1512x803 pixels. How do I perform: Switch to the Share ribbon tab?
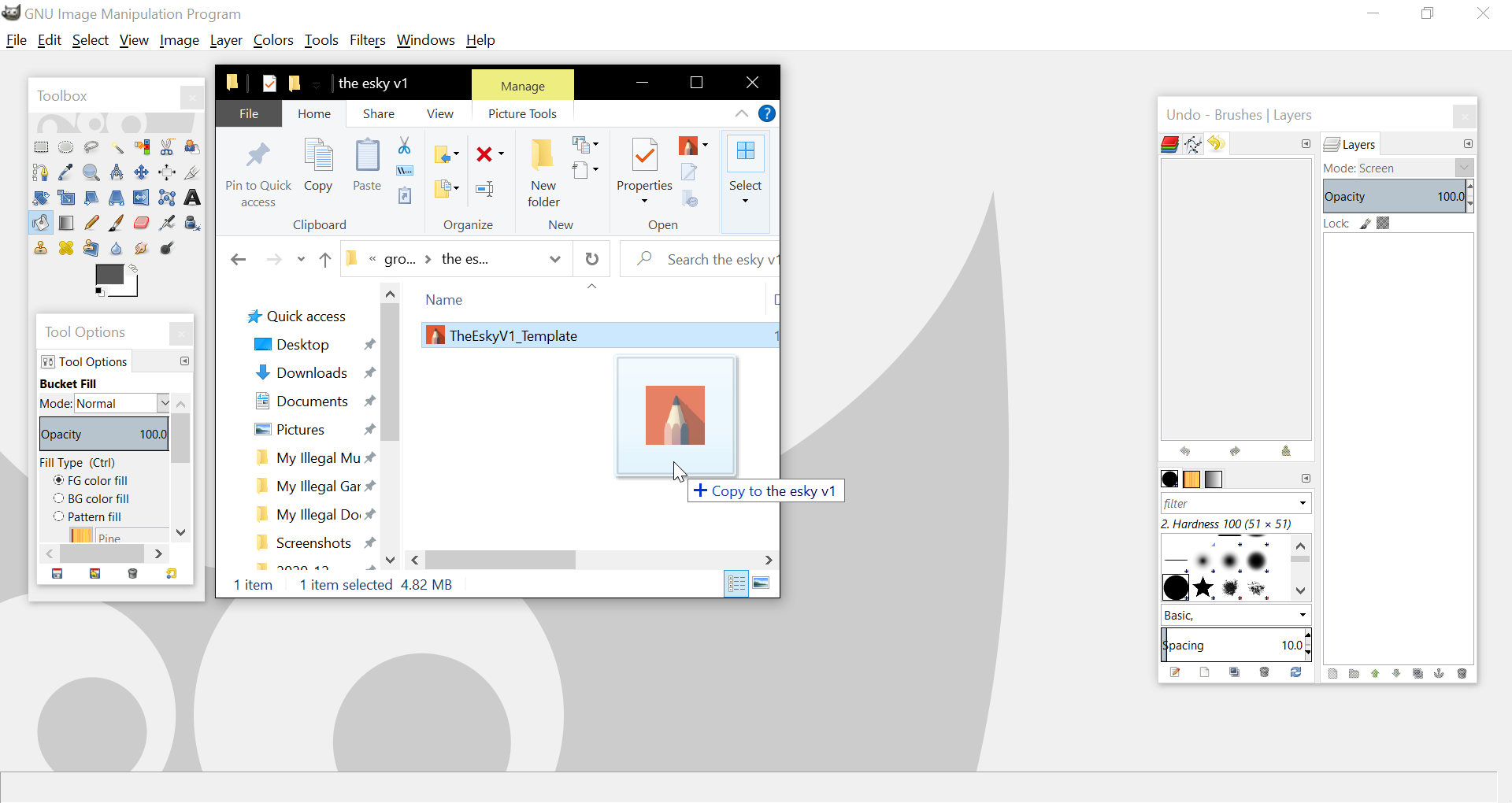379,114
